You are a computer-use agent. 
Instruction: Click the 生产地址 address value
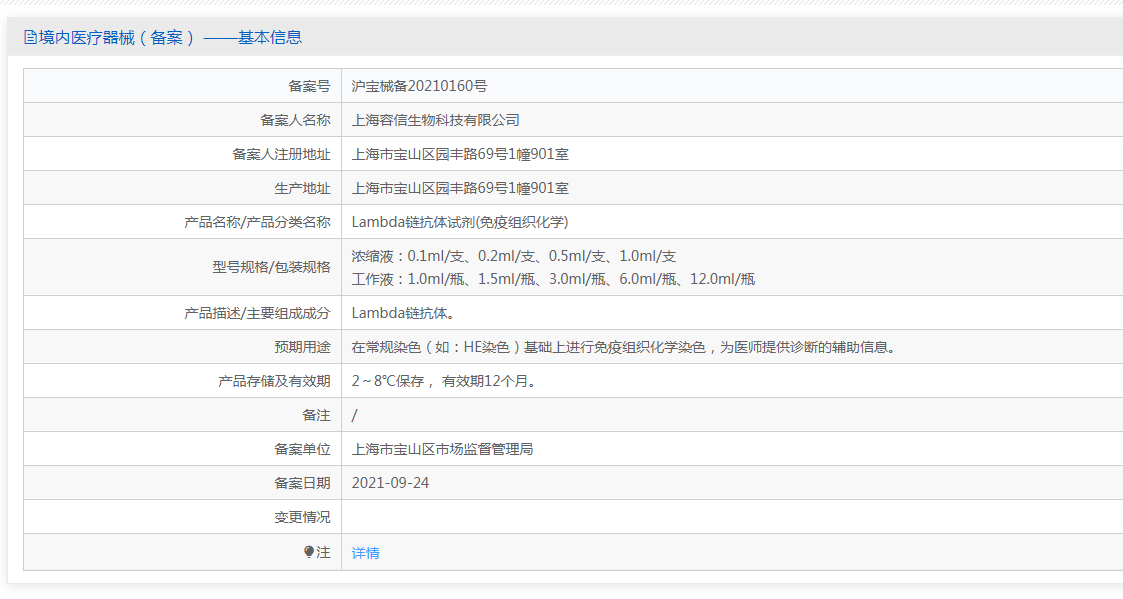(x=460, y=188)
